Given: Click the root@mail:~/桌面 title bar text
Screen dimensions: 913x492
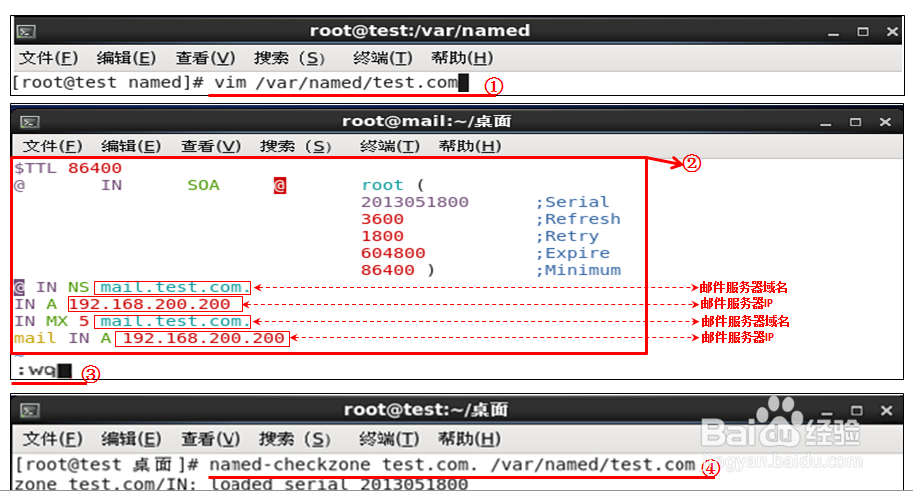Looking at the screenshot, I should (x=426, y=121).
